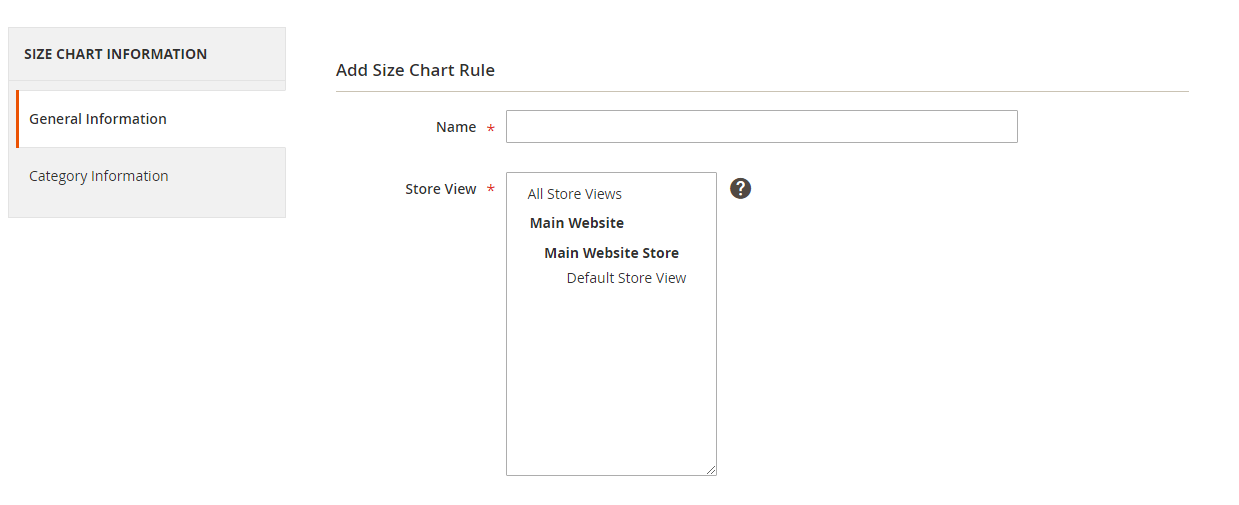Click the Store View help question mark icon
1239x505 pixels.
point(740,188)
